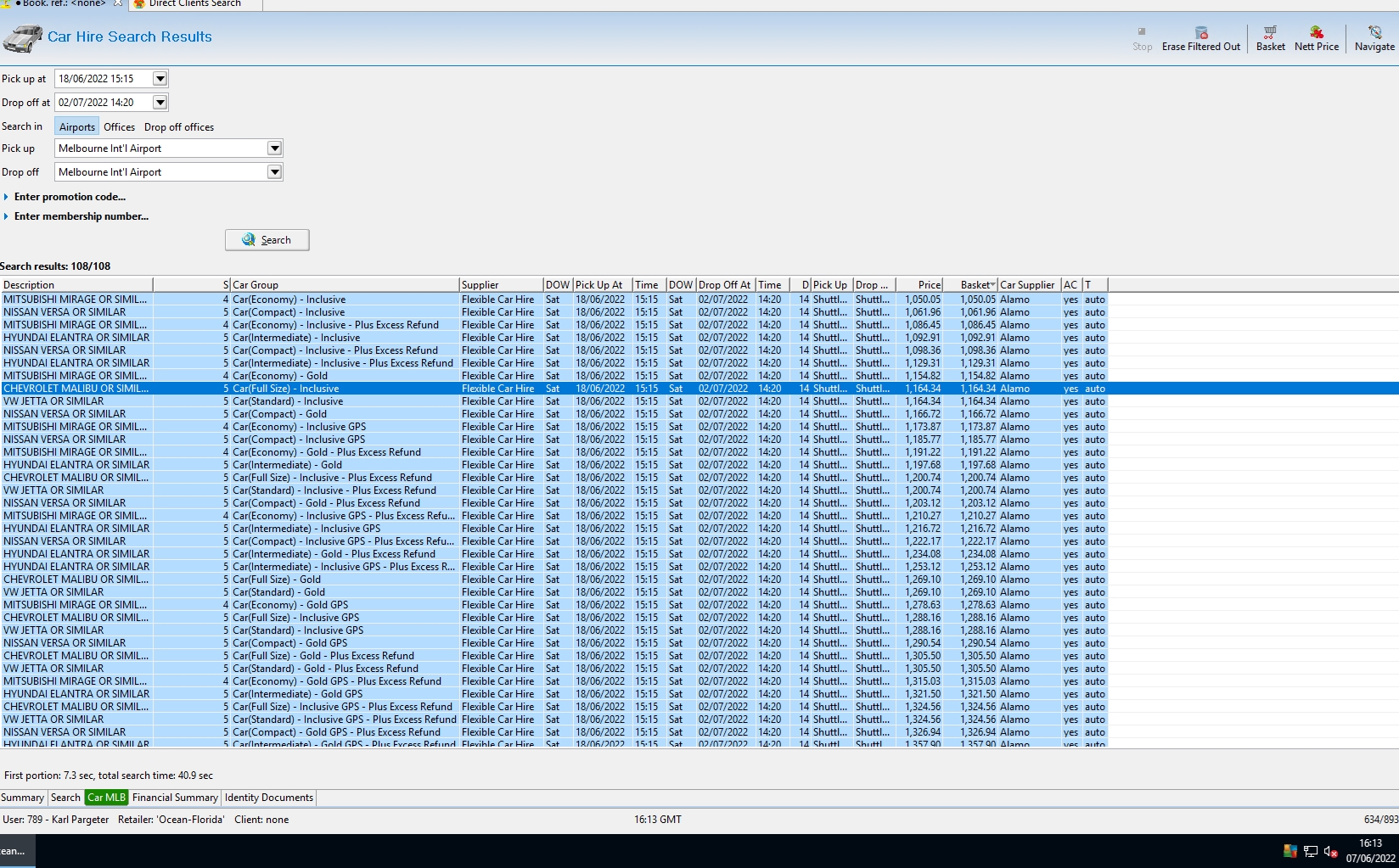
Task: Toggle the Airports search-in option
Action: [x=77, y=126]
